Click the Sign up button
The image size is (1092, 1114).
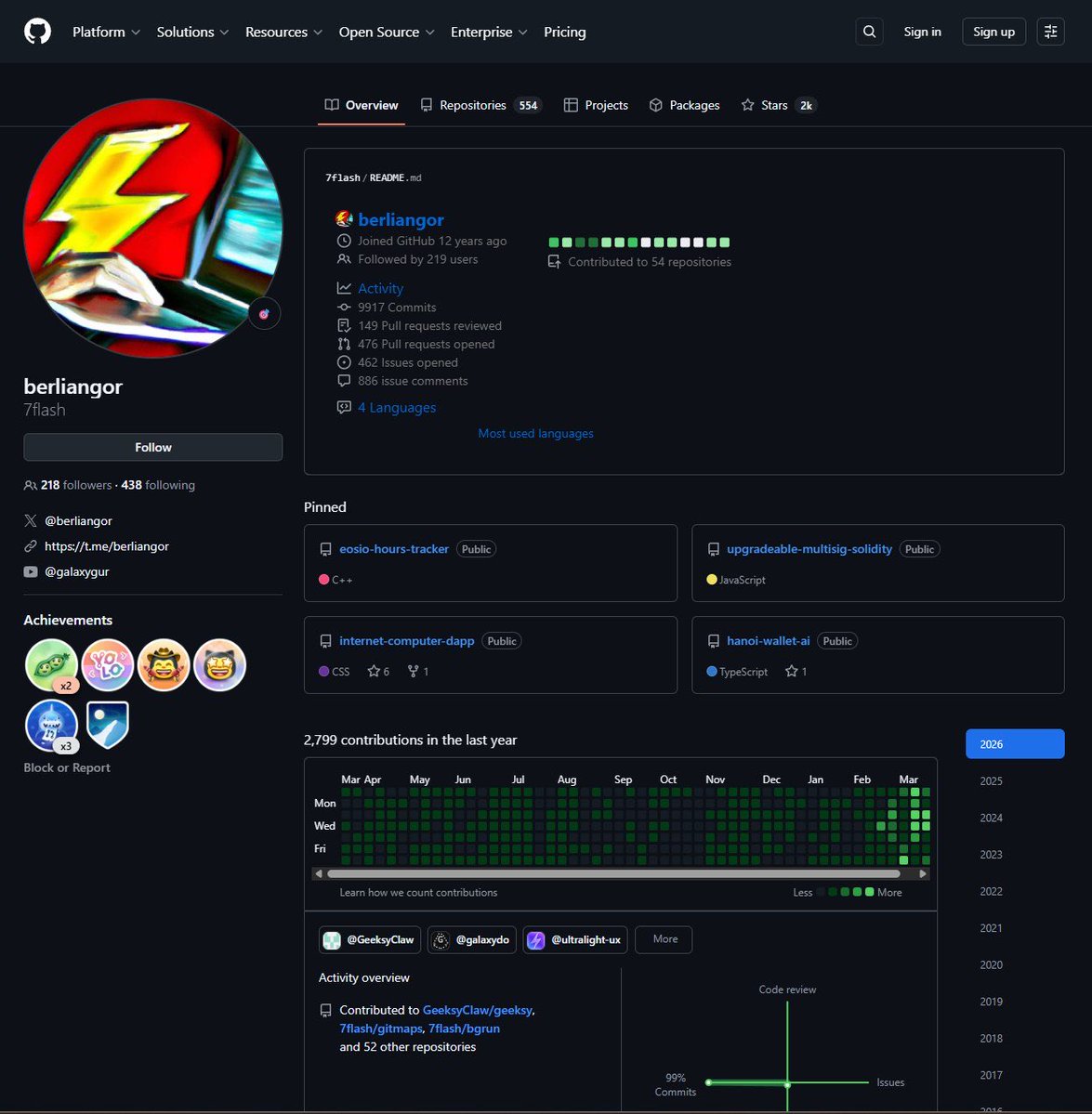(993, 32)
